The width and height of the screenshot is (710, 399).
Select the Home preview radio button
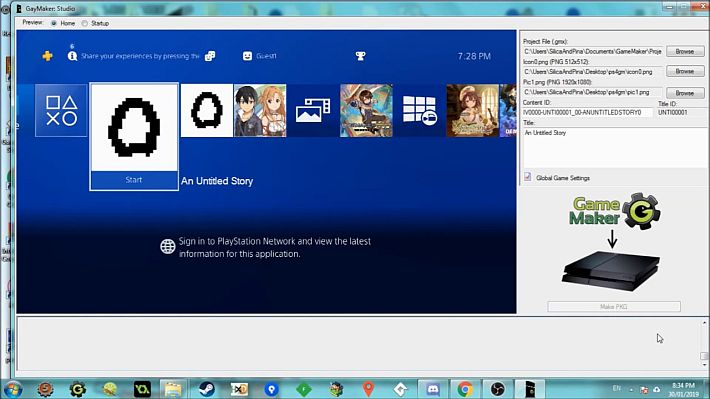(x=54, y=23)
